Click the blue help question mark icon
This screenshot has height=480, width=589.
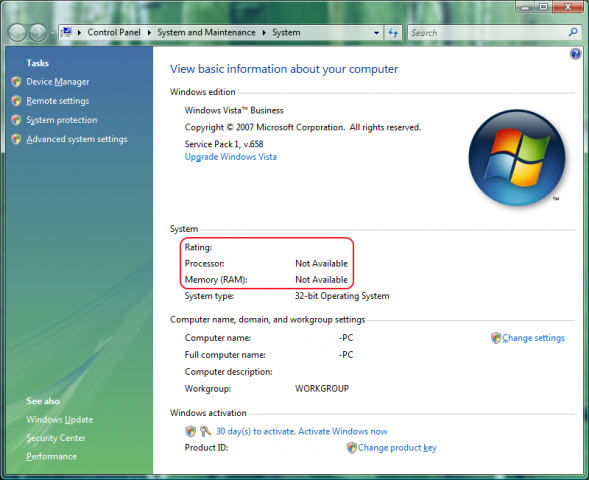(x=575, y=54)
